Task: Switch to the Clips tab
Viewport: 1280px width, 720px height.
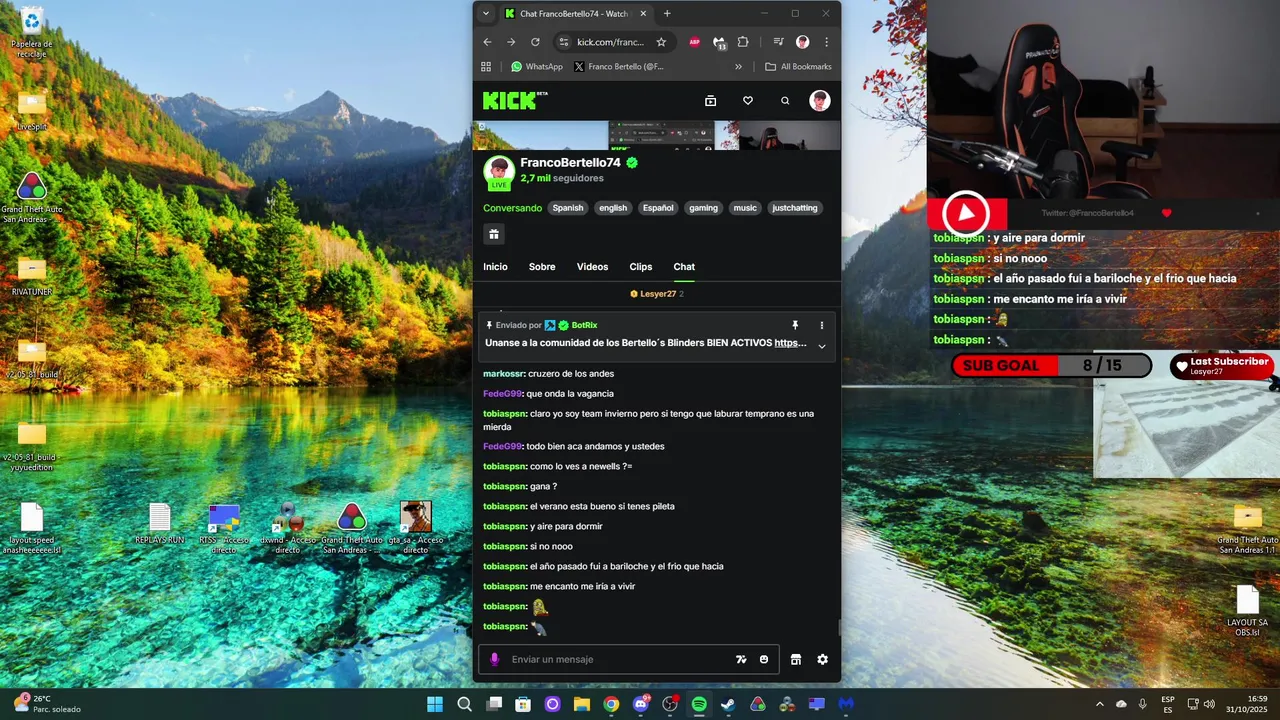Action: (x=641, y=267)
